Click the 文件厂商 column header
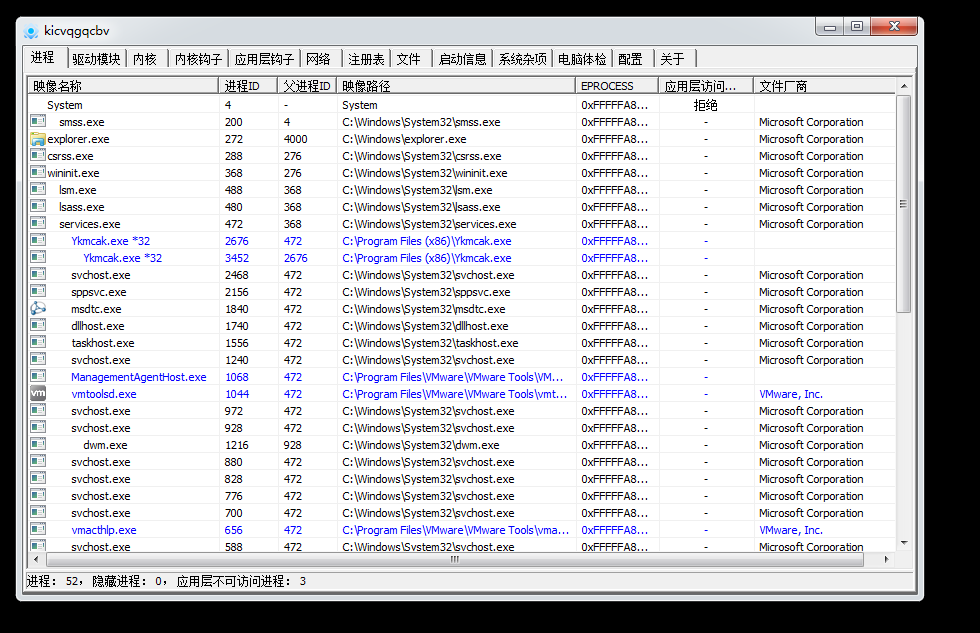This screenshot has height=633, width=980. [x=824, y=87]
